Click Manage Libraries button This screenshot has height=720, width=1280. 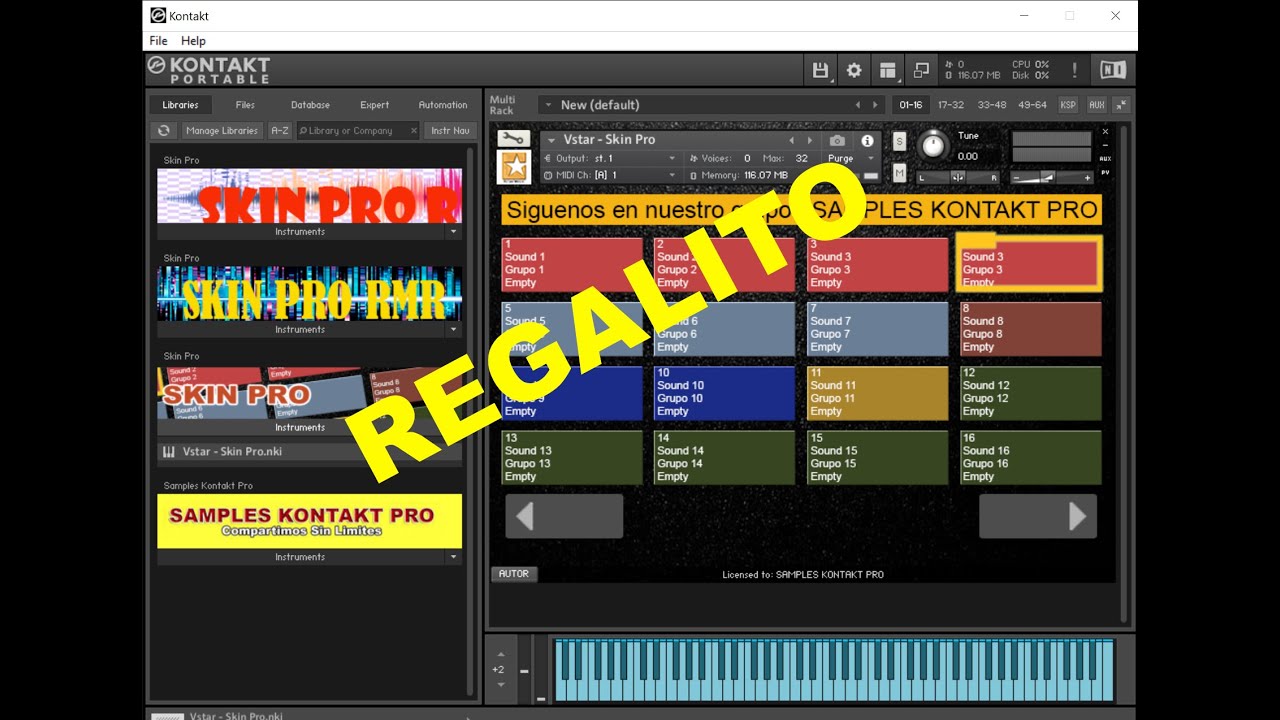click(222, 130)
